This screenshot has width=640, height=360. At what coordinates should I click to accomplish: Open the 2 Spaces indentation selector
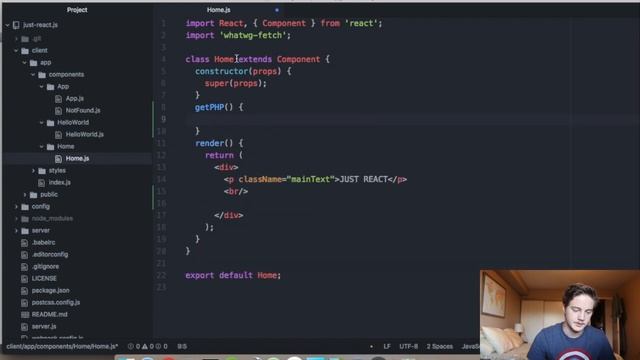pos(440,347)
